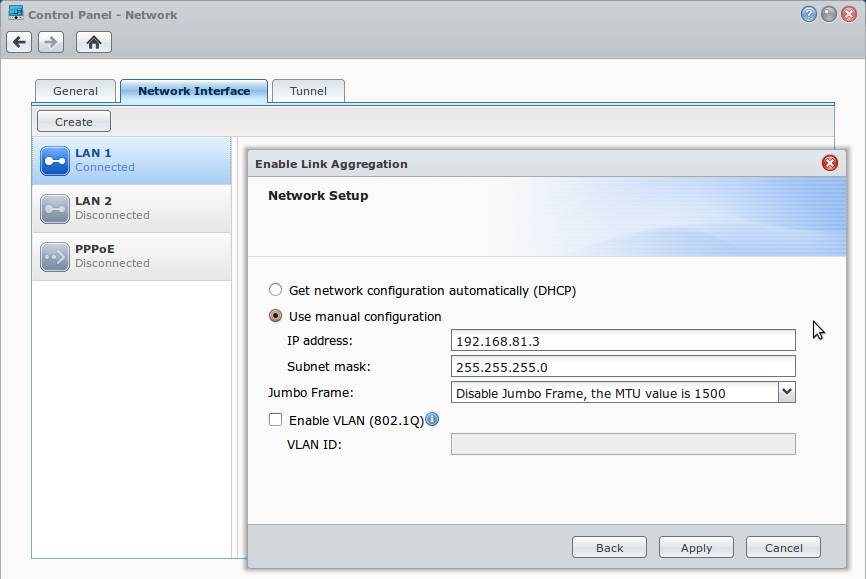The image size is (866, 579).
Task: Enable VLAN (802.1Q) checkbox
Action: (275, 420)
